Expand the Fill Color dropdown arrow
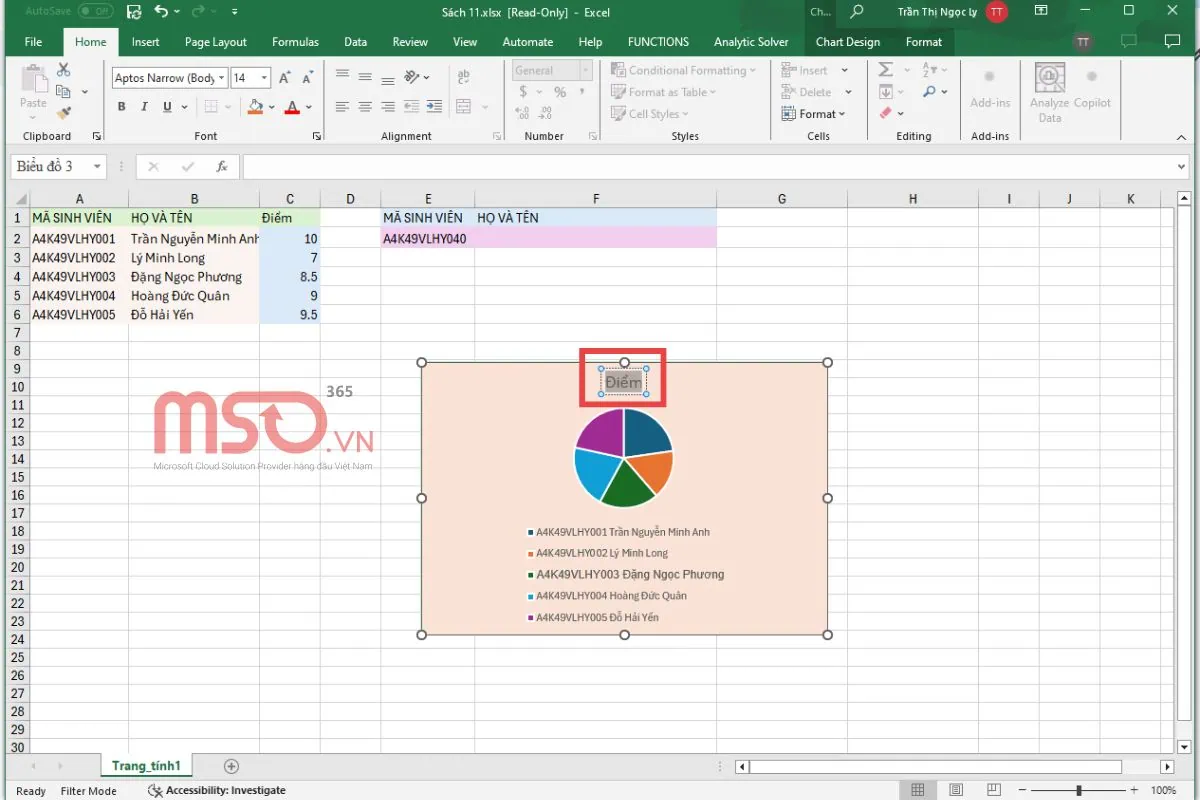 pos(270,107)
